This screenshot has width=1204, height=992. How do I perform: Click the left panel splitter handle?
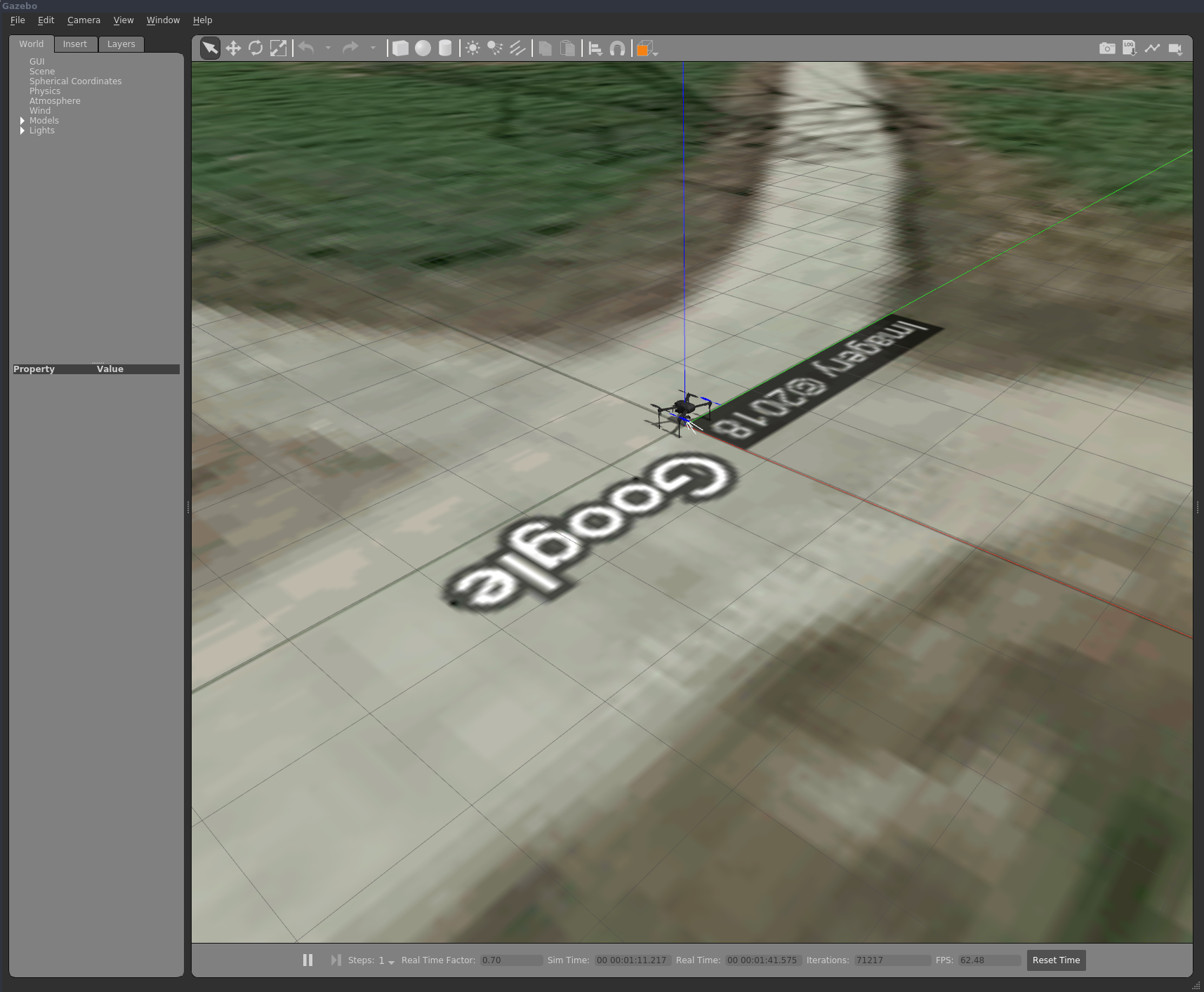tap(188, 507)
